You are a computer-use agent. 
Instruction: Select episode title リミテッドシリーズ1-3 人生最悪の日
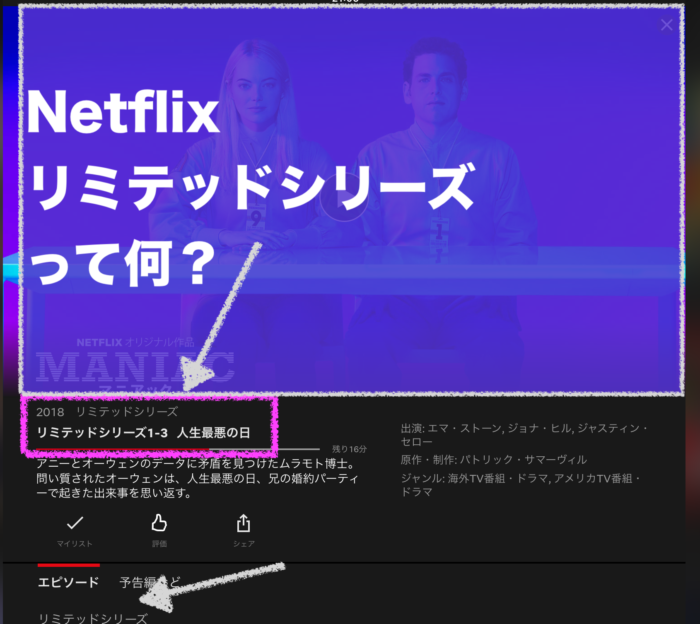coord(143,433)
